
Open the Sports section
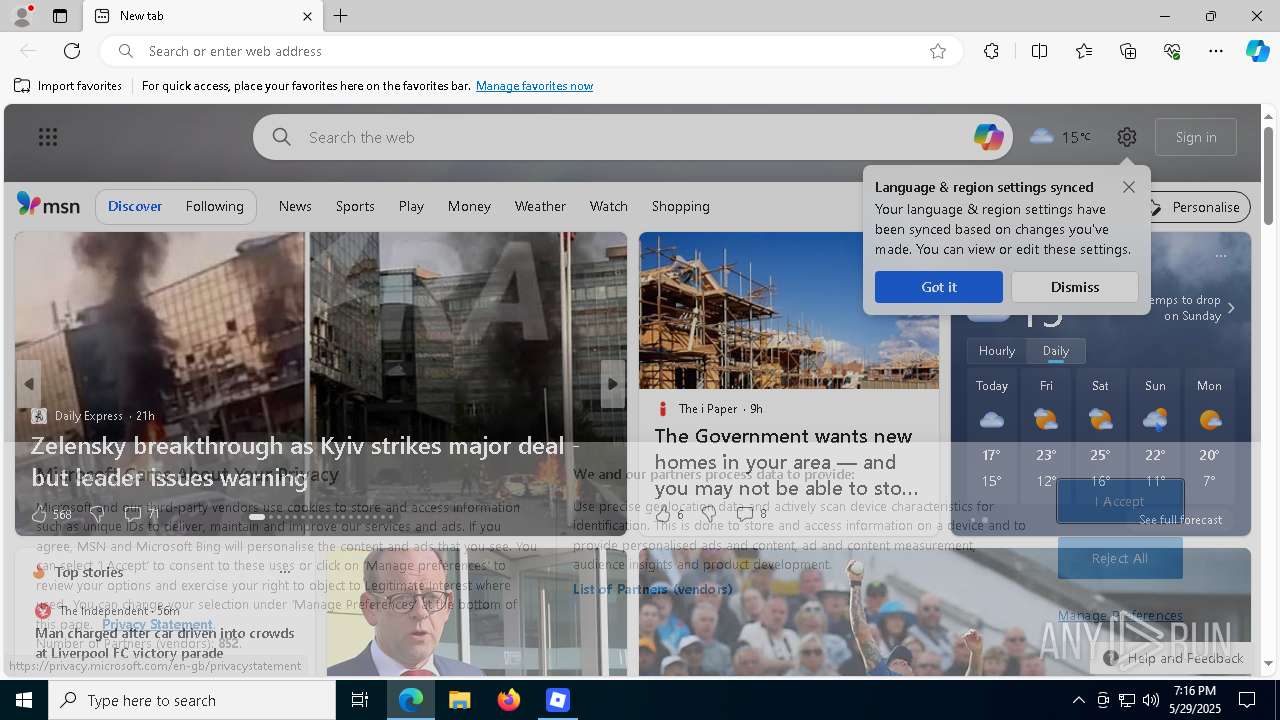[355, 206]
